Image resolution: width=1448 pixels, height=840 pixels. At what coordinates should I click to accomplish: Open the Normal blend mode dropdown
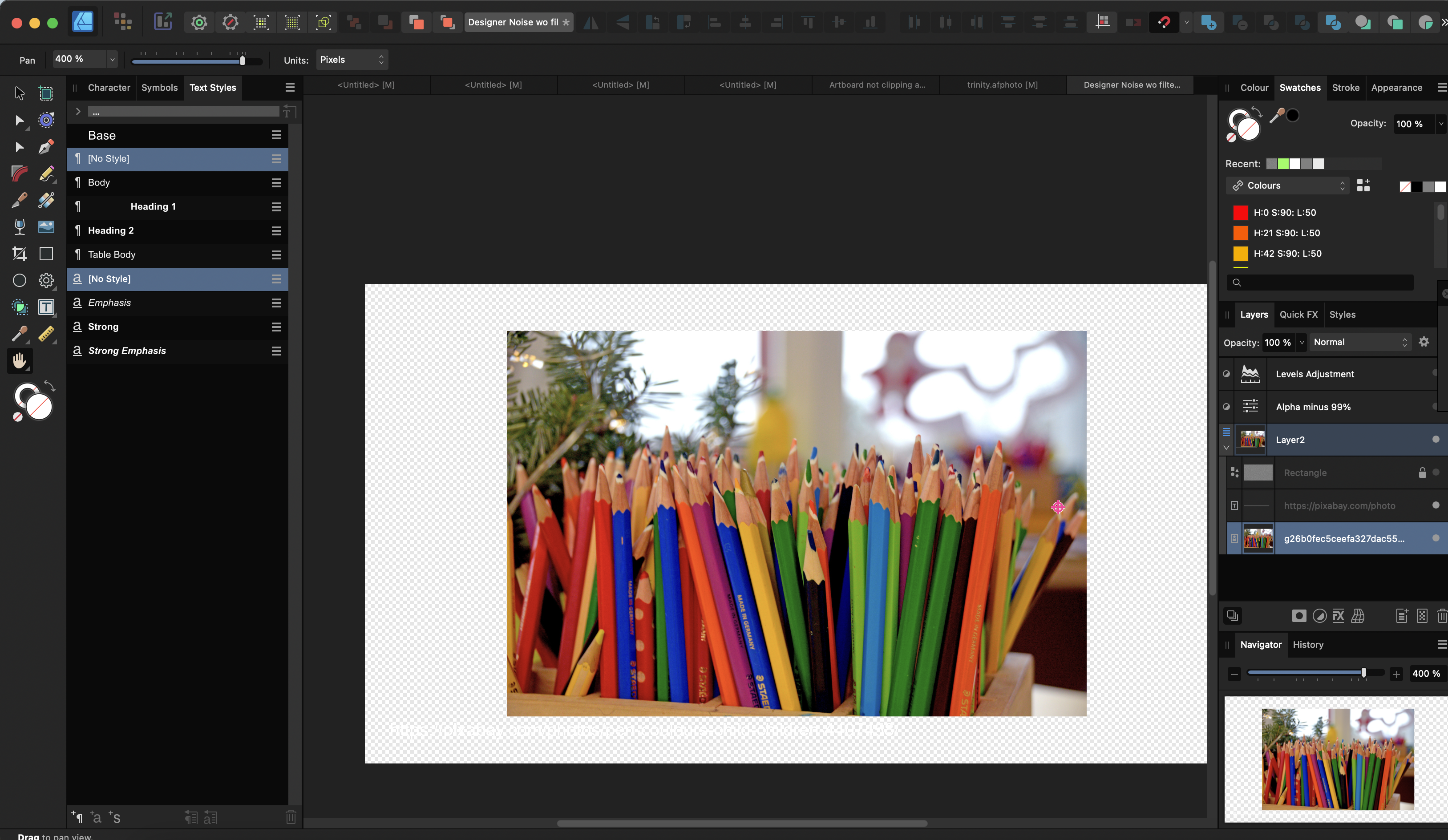(x=1360, y=342)
